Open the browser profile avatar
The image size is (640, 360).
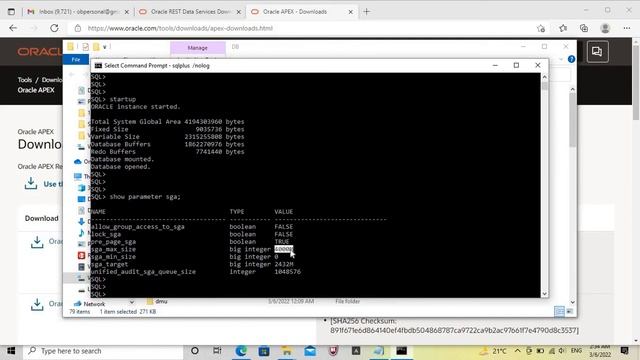(x=605, y=28)
